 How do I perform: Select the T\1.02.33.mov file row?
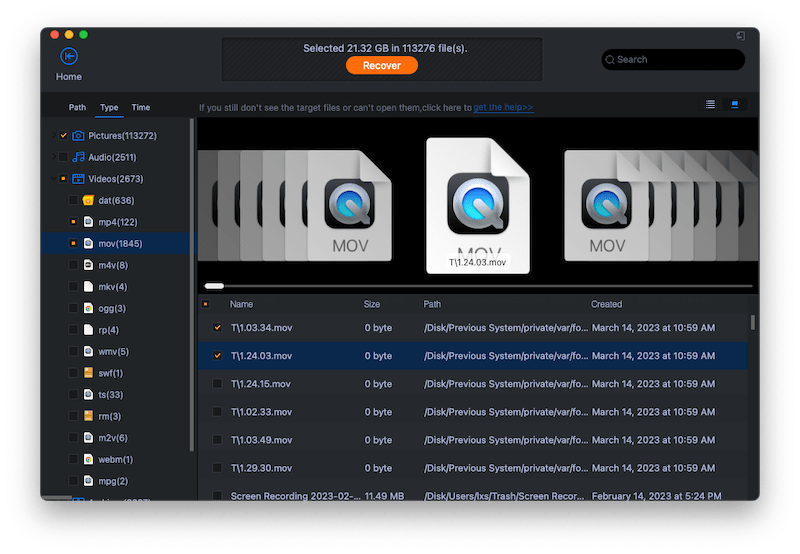(x=472, y=412)
